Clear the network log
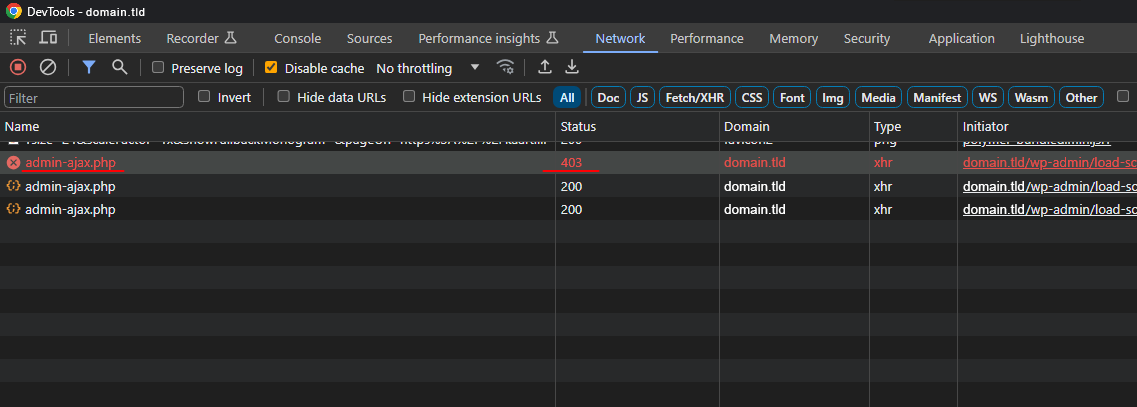 (47, 68)
